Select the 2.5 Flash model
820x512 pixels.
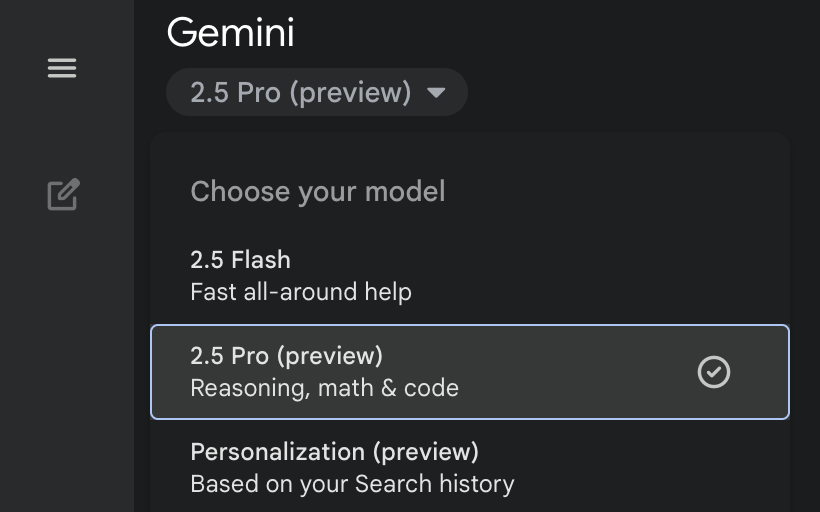point(470,276)
